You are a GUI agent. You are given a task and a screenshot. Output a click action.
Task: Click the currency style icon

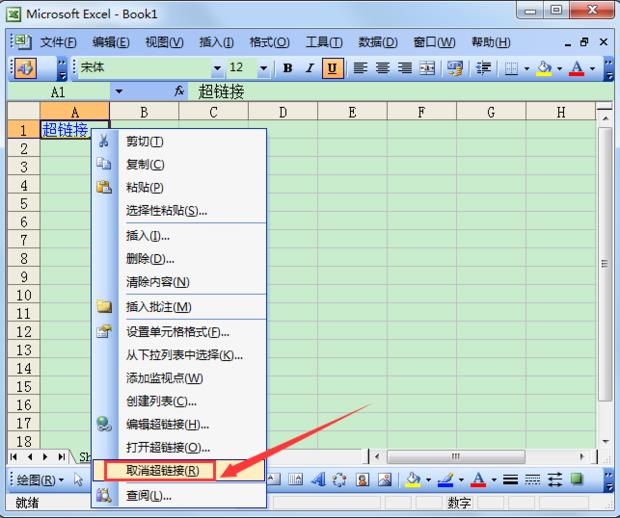[x=455, y=68]
